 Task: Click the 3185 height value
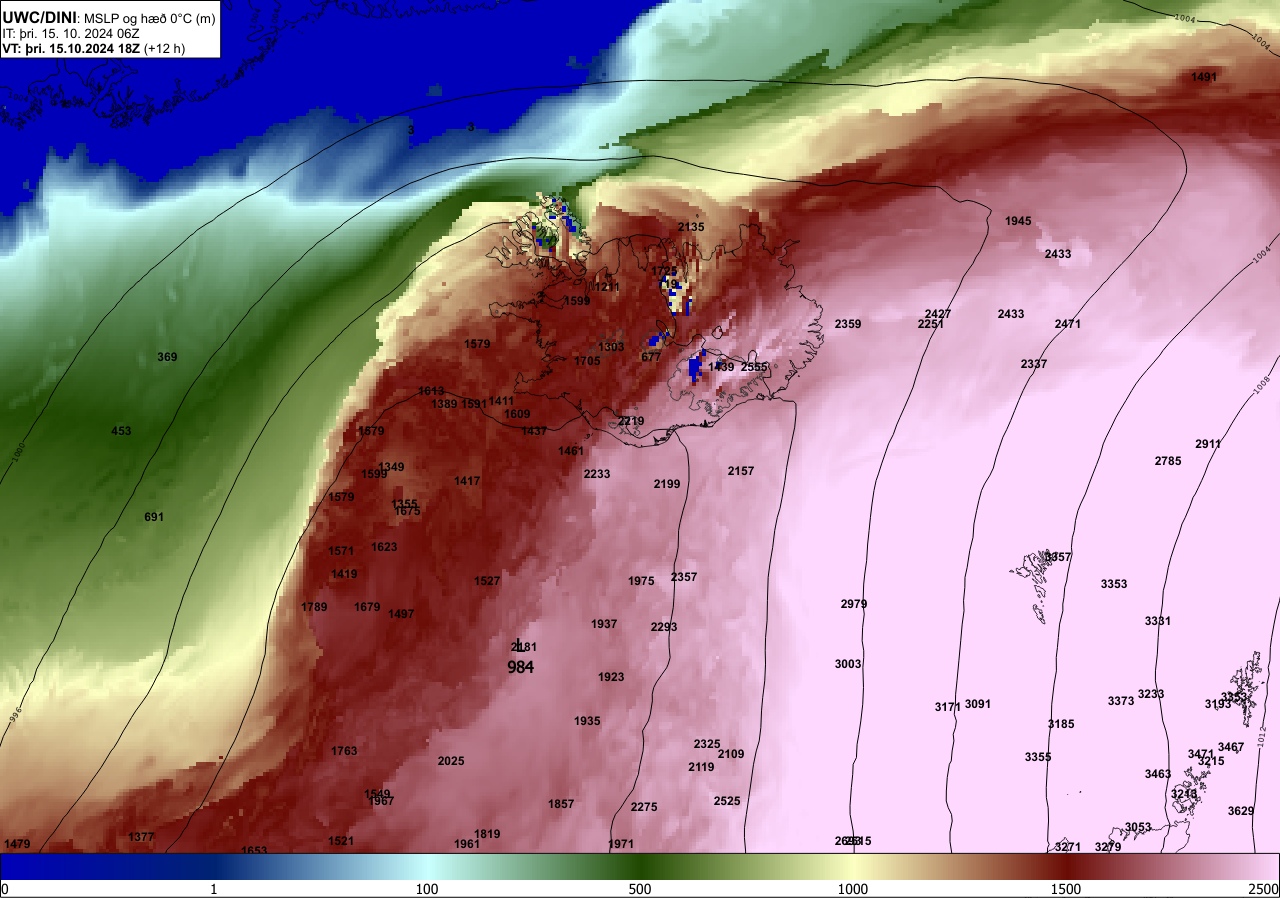(1061, 724)
